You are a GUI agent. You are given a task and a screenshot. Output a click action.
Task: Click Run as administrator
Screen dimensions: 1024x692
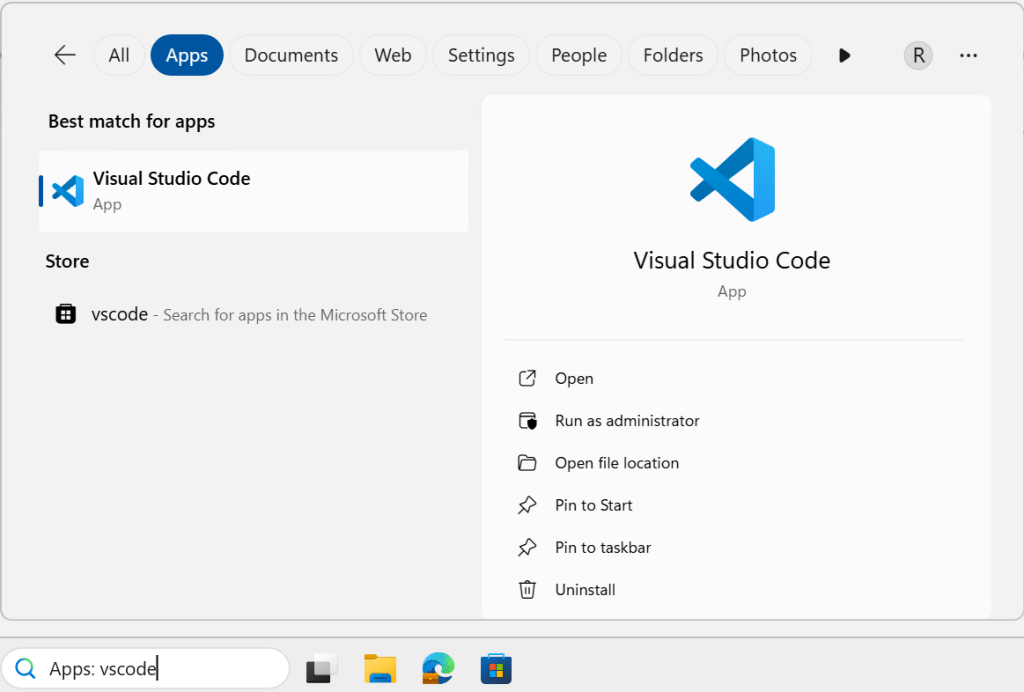pyautogui.click(x=627, y=421)
